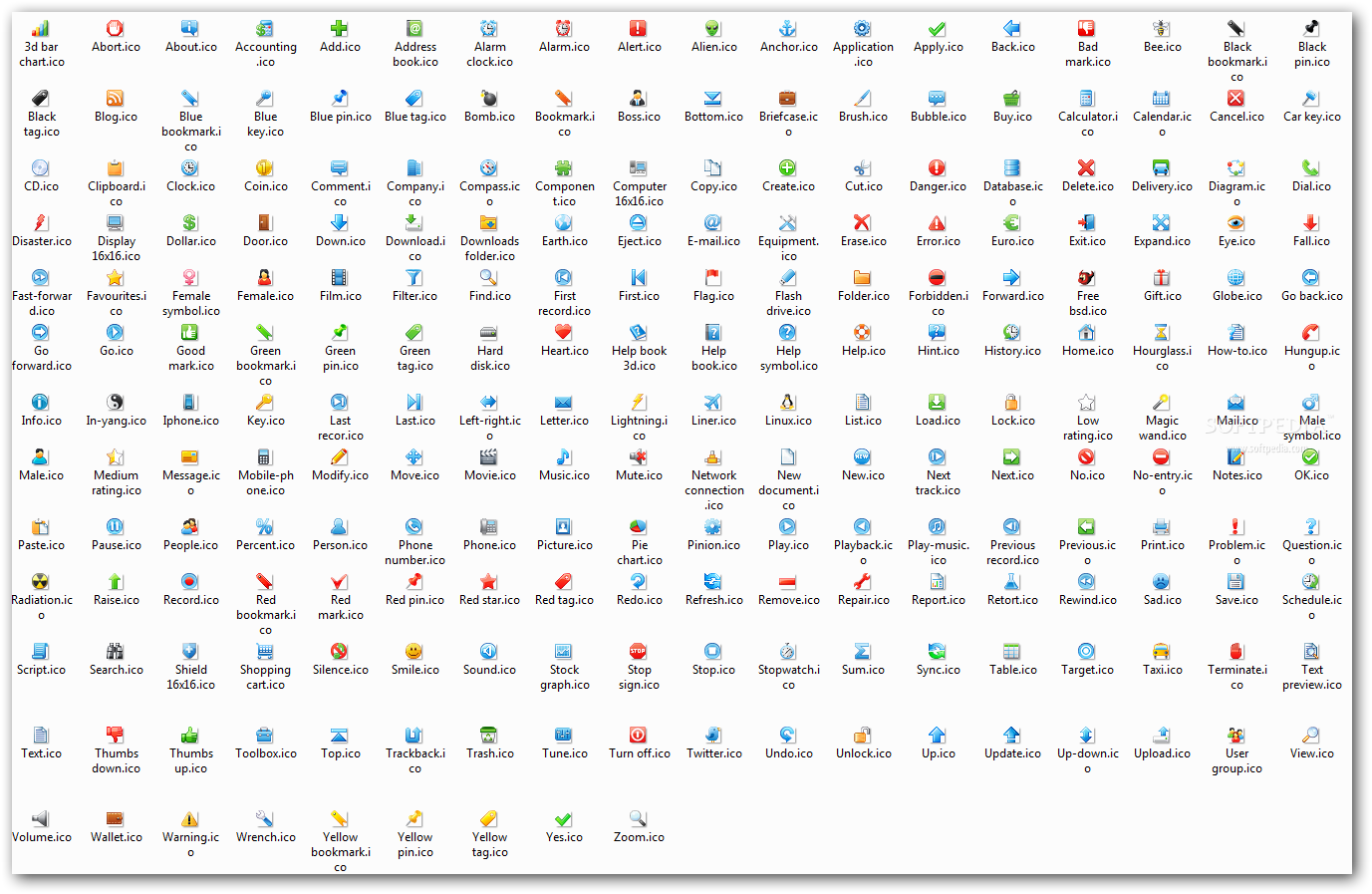Select the Wrench icon

265,817
